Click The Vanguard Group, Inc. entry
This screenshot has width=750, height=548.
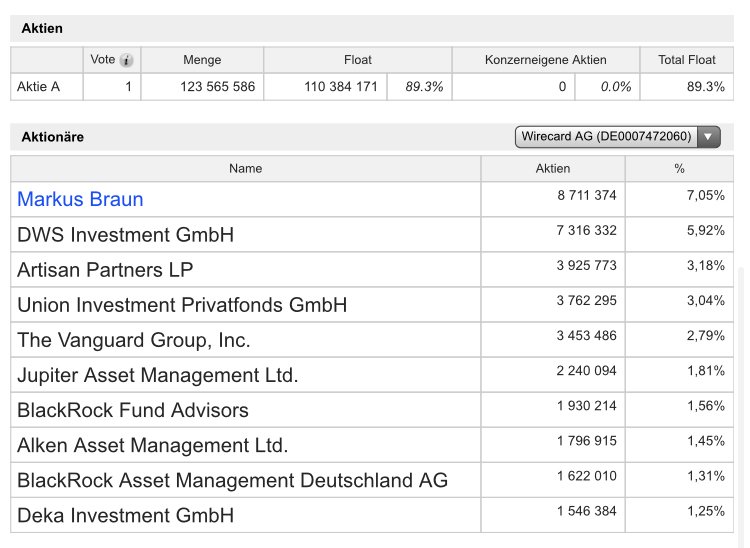pos(133,340)
